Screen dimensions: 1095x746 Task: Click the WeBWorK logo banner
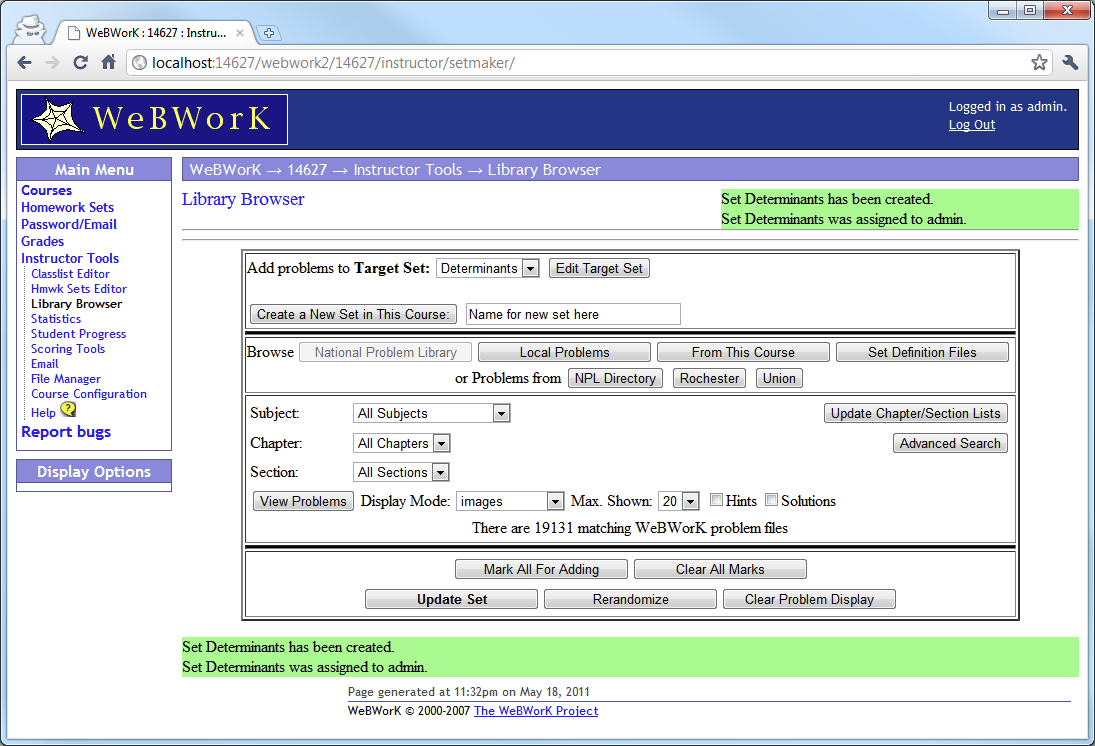coord(154,119)
